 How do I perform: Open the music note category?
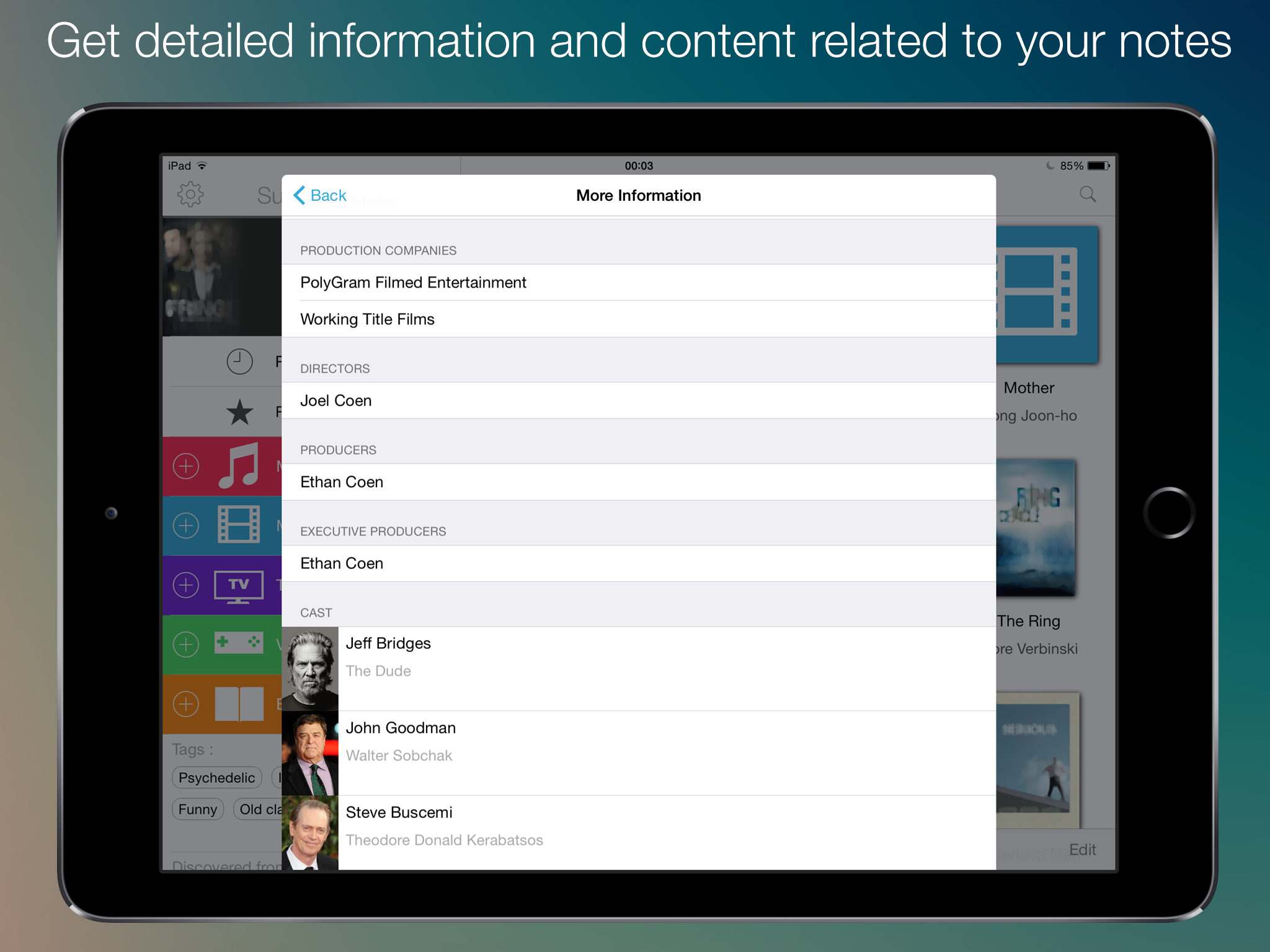pyautogui.click(x=239, y=466)
